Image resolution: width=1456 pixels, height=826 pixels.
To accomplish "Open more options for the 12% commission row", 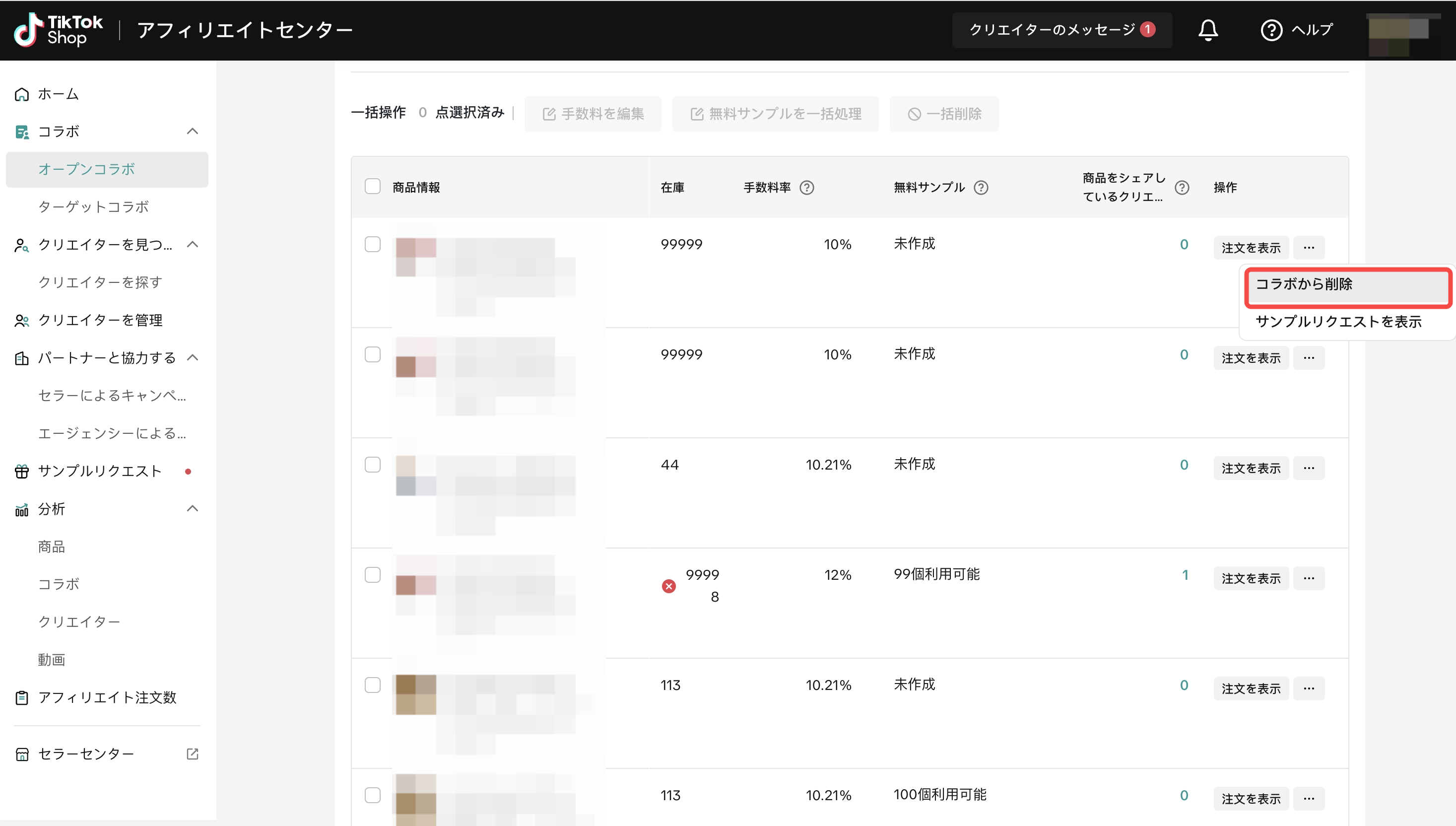I will pos(1309,578).
